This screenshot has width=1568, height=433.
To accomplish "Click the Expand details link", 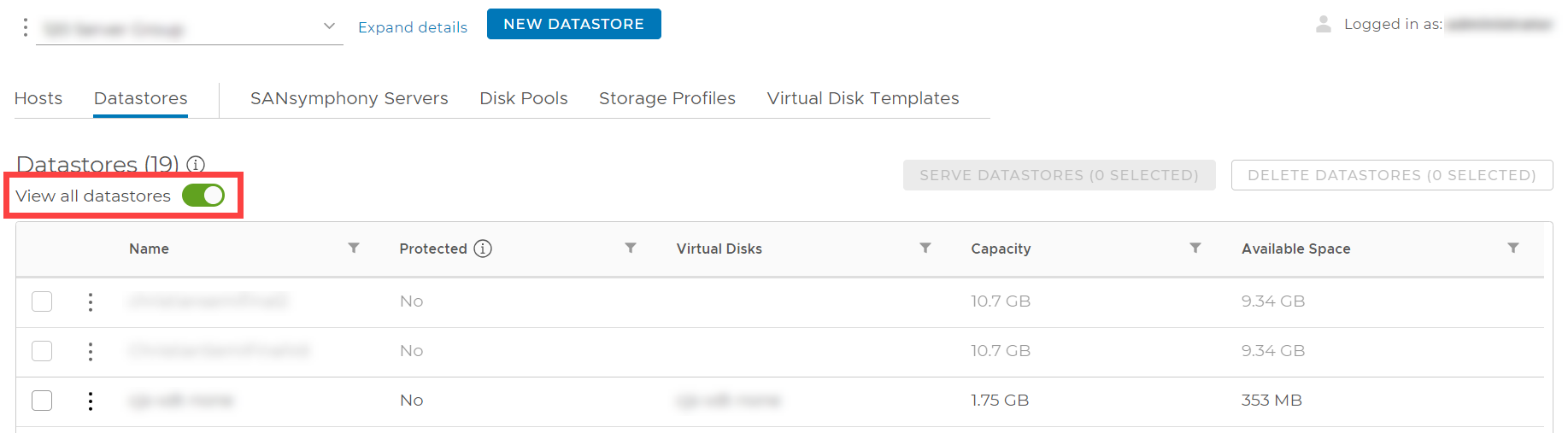I will (x=413, y=27).
